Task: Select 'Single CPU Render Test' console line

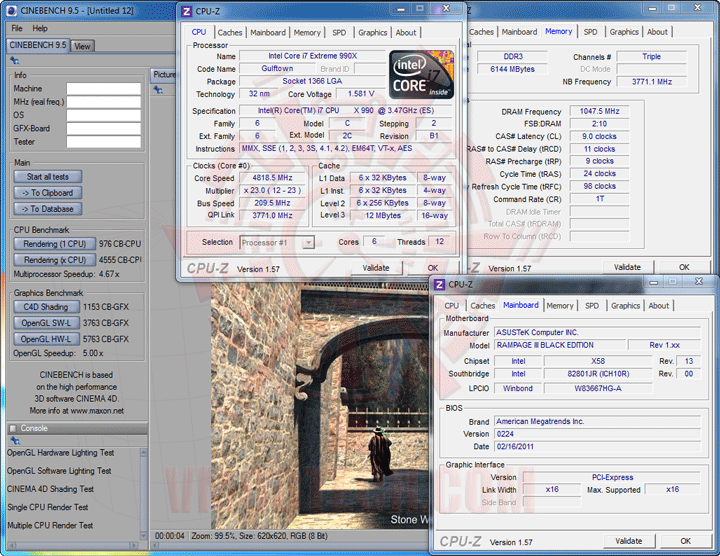Action: 47,507
